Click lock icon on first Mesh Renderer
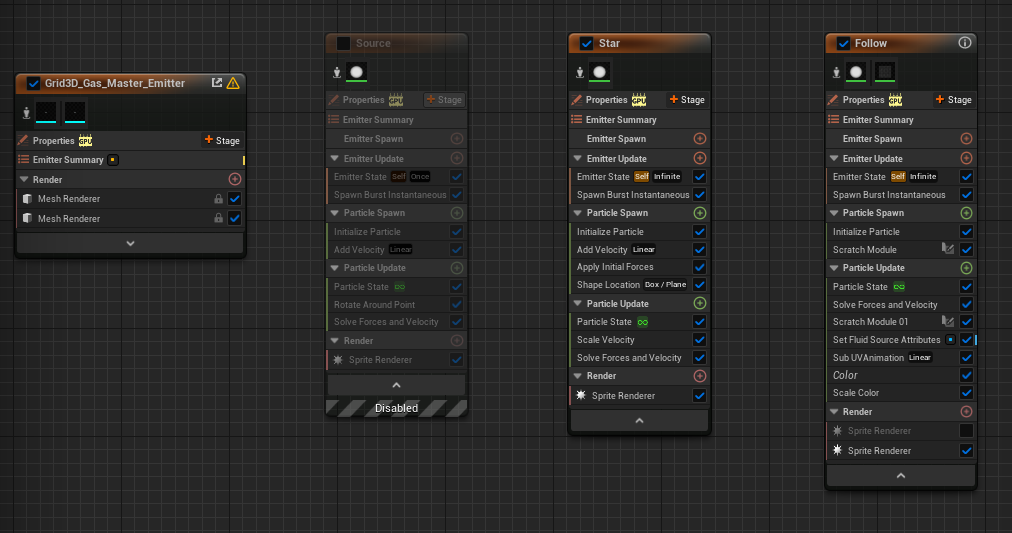The width and height of the screenshot is (1012, 533). [x=218, y=199]
